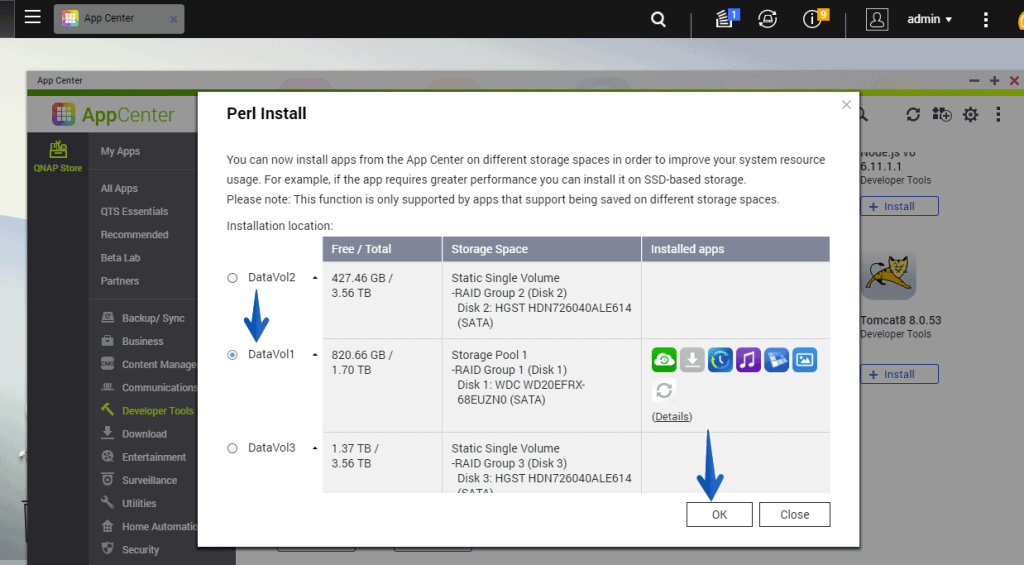Open the main hamburger menu
The height and width of the screenshot is (565, 1024).
[32, 18]
